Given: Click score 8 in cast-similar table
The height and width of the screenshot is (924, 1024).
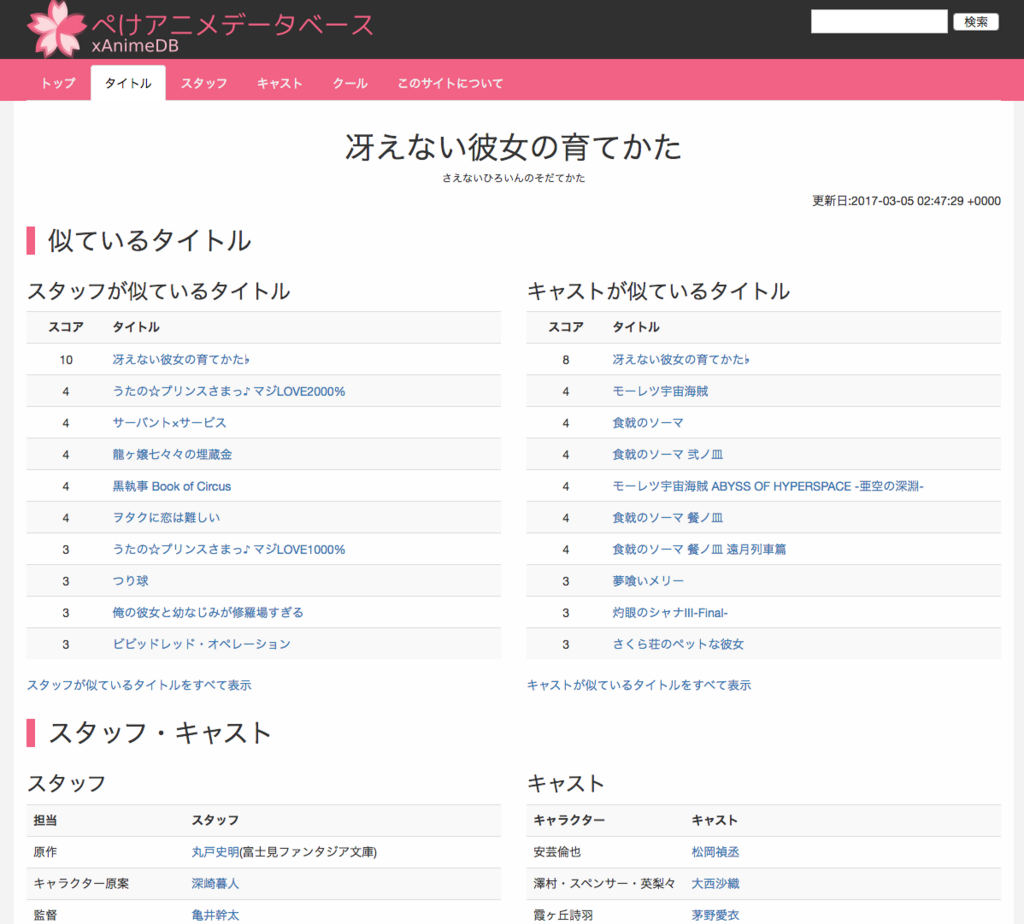Looking at the screenshot, I should (566, 360).
